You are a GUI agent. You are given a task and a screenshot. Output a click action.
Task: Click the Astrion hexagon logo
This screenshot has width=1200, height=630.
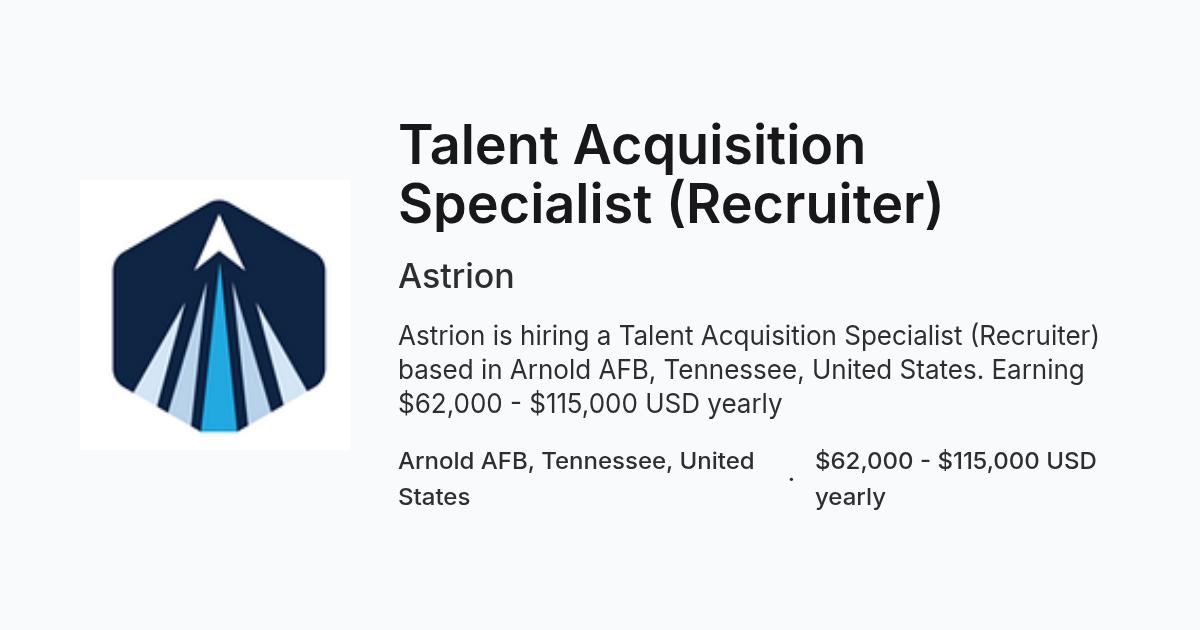tap(219, 315)
